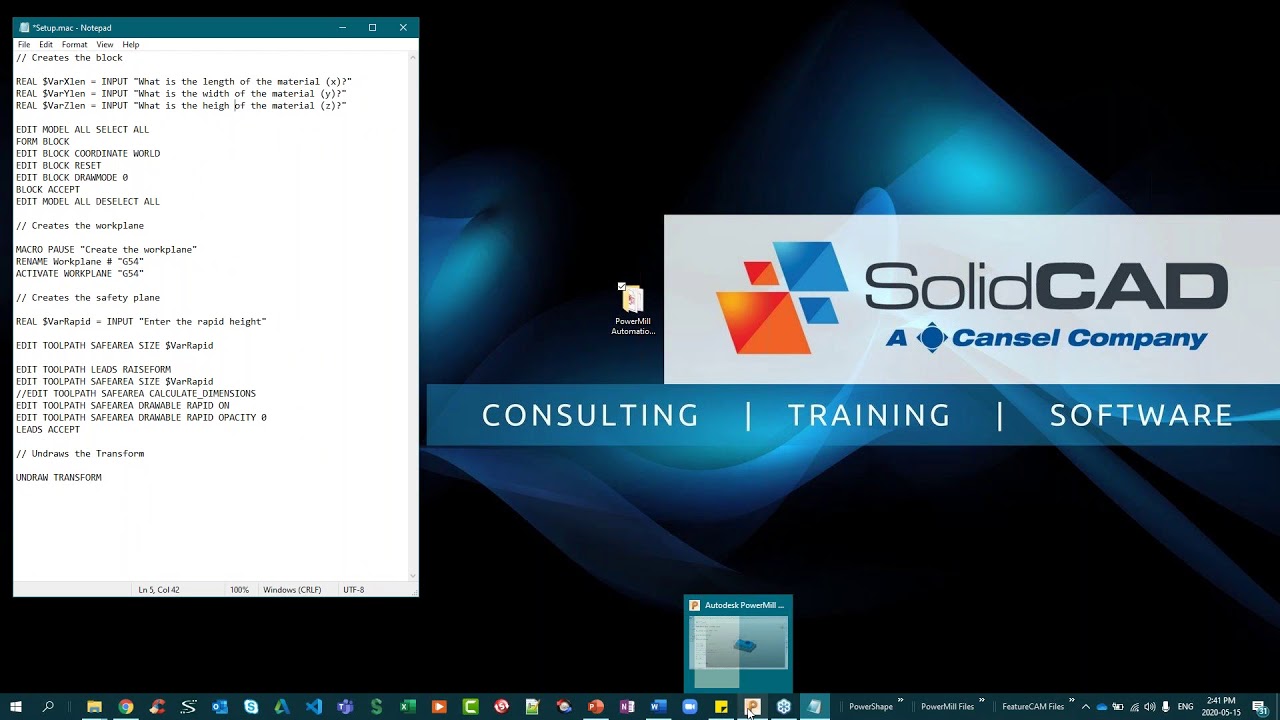Click the Windows Start button
Screen dimensions: 1280x720
click(16, 706)
